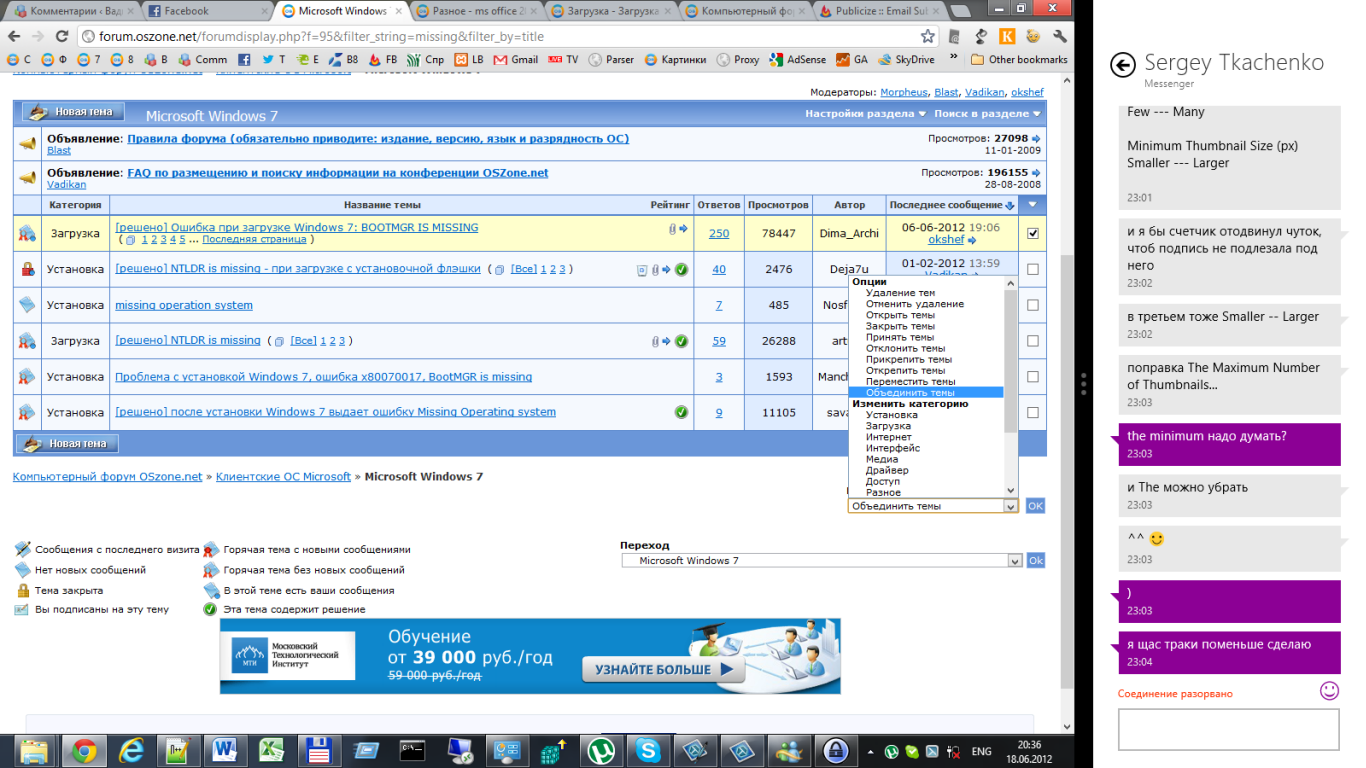Screen dimensions: 1366x768
Task: Open the МТИ Обучение banner ad
Action: coord(530,656)
